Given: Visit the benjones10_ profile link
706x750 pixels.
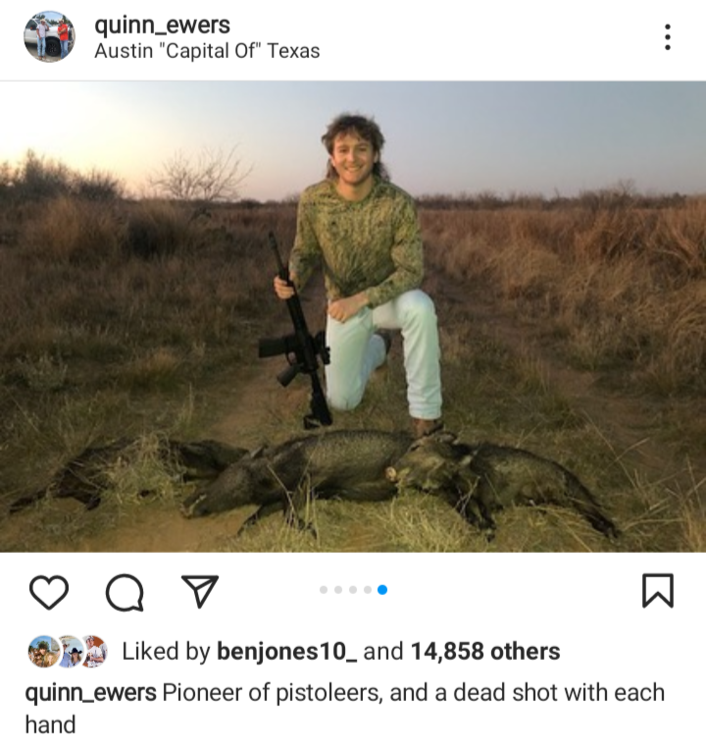Looking at the screenshot, I should pos(286,652).
